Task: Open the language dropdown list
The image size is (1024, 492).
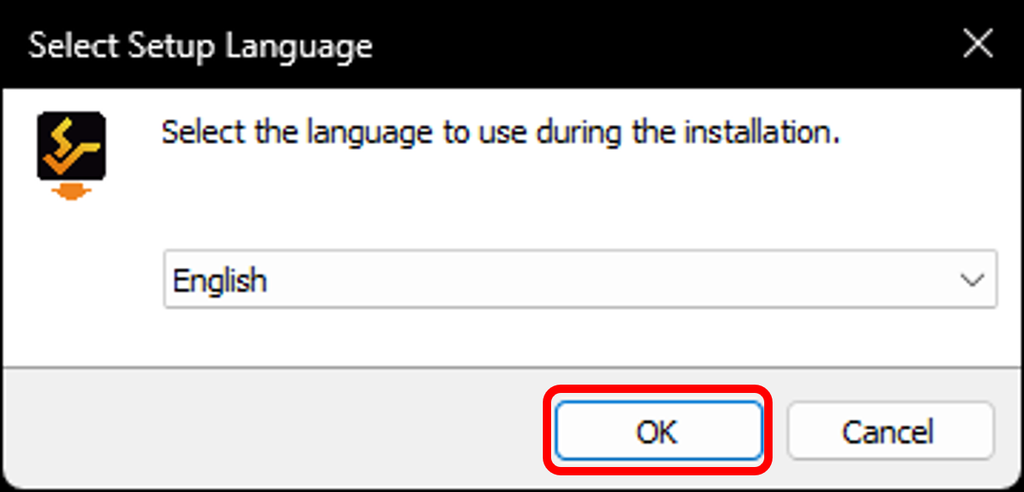Action: click(x=580, y=280)
